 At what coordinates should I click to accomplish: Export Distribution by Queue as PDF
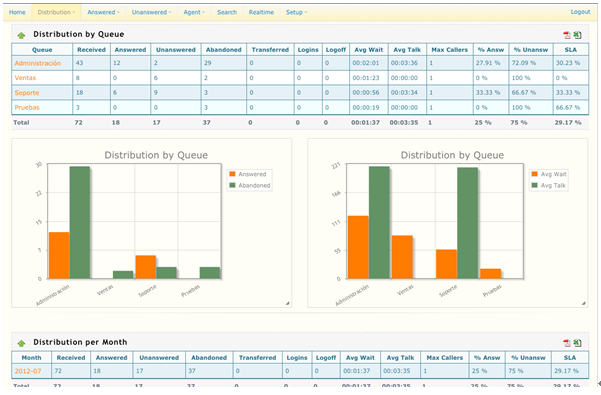pyautogui.click(x=567, y=35)
